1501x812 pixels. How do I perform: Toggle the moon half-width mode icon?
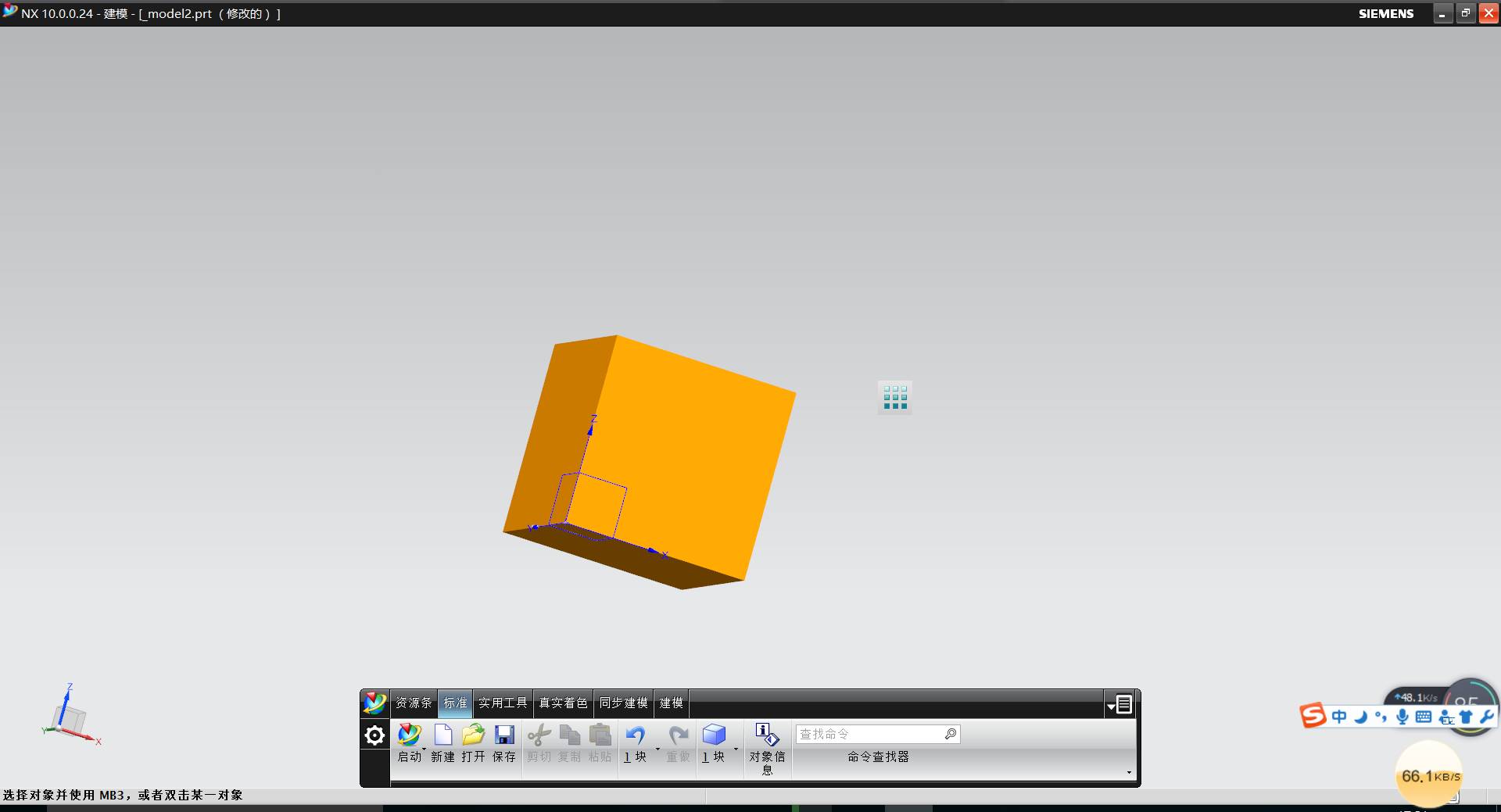1361,717
